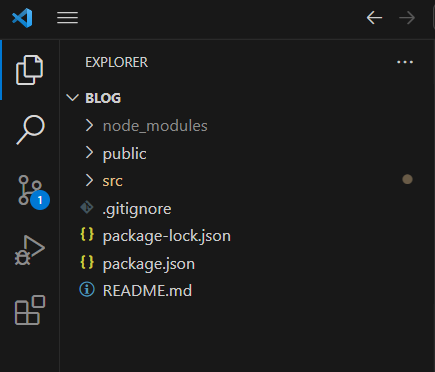The height and width of the screenshot is (372, 435).
Task: Open the .gitignore file
Action: (137, 209)
